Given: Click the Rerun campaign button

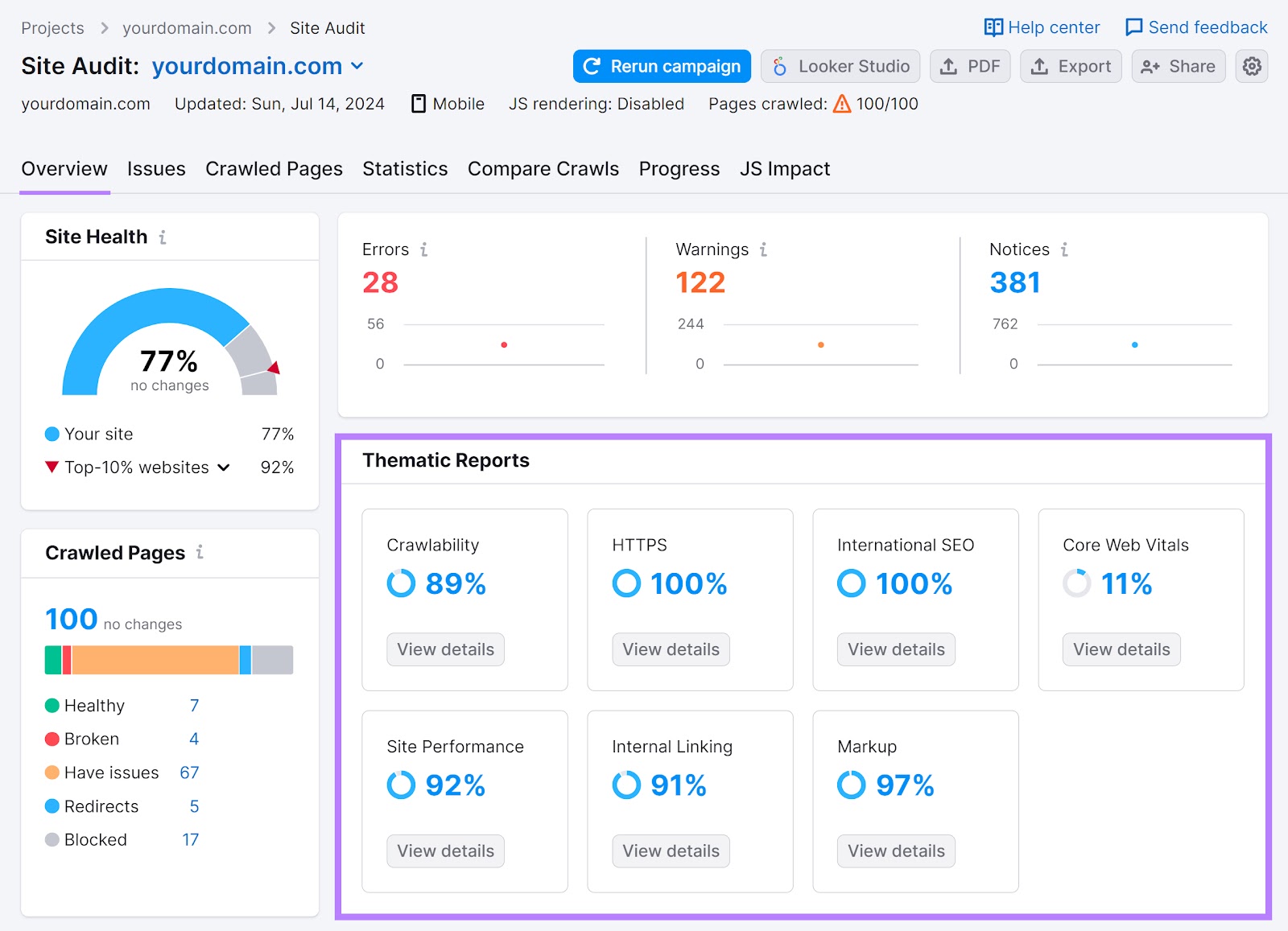Looking at the screenshot, I should [x=661, y=66].
